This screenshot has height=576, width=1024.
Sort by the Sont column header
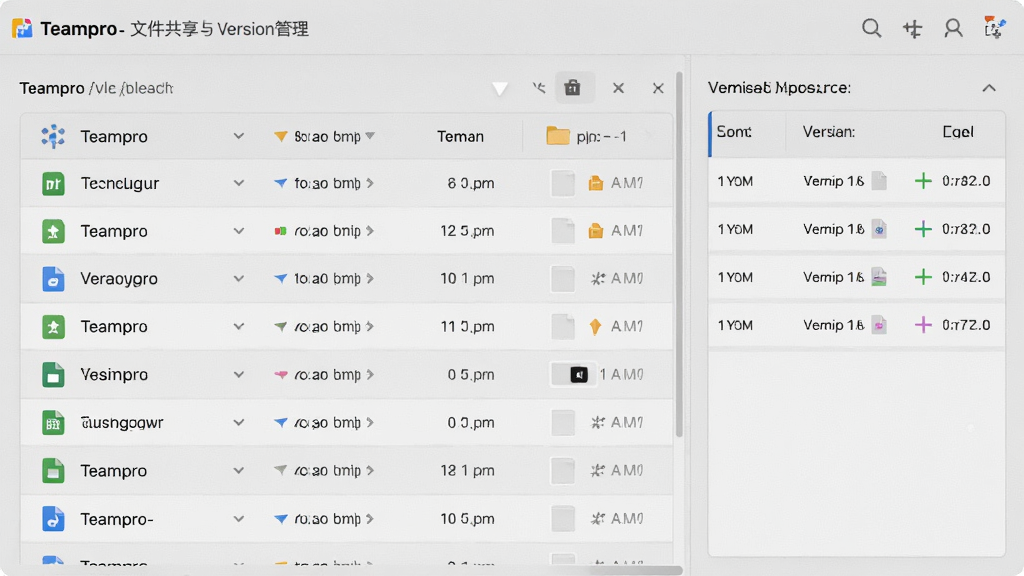(x=734, y=132)
